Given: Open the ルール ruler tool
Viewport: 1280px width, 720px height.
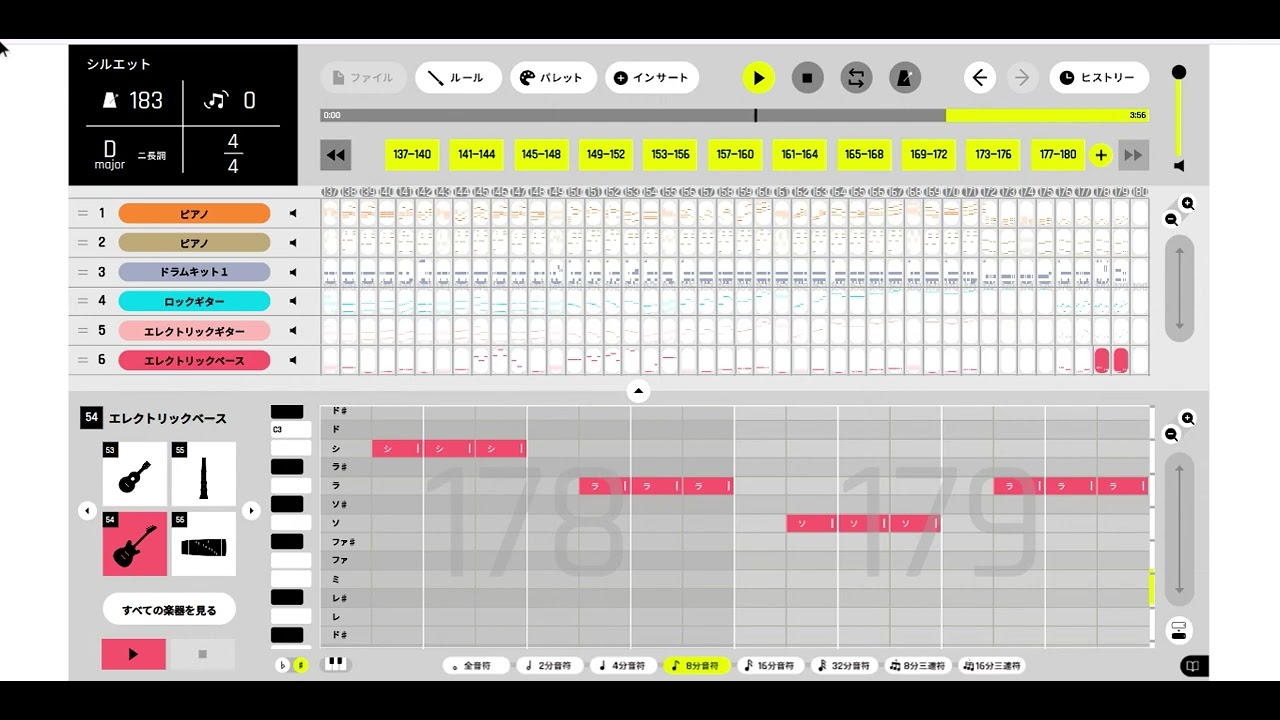Looking at the screenshot, I should point(458,78).
